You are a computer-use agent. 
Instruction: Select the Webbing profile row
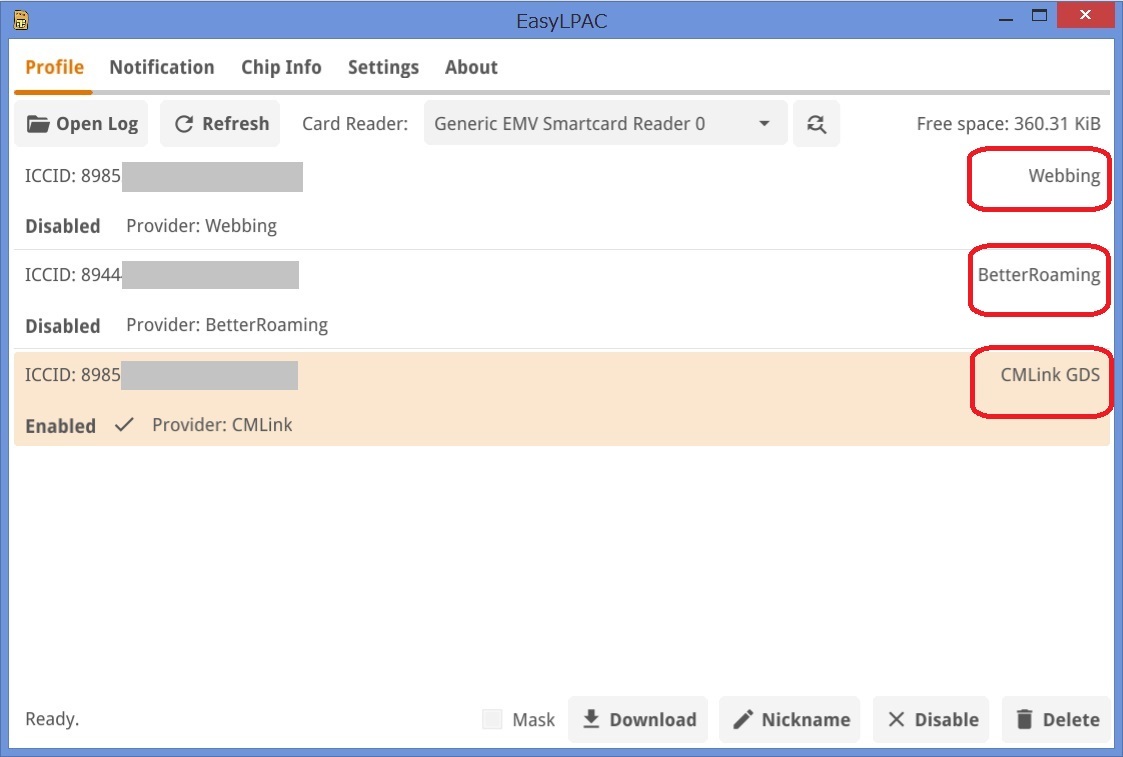click(x=500, y=200)
